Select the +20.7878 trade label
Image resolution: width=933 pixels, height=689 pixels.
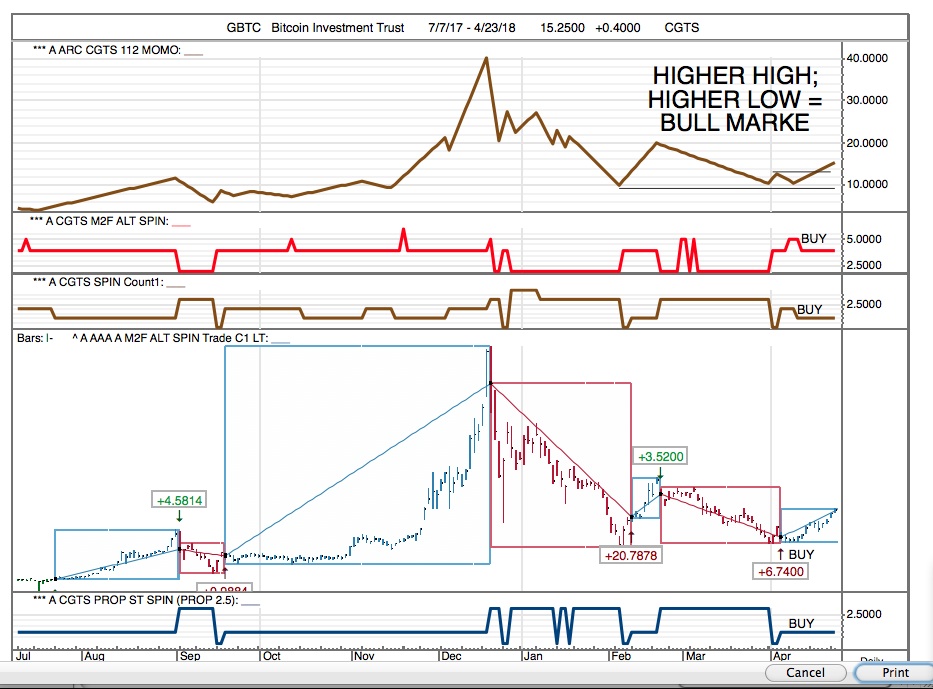tap(631, 555)
